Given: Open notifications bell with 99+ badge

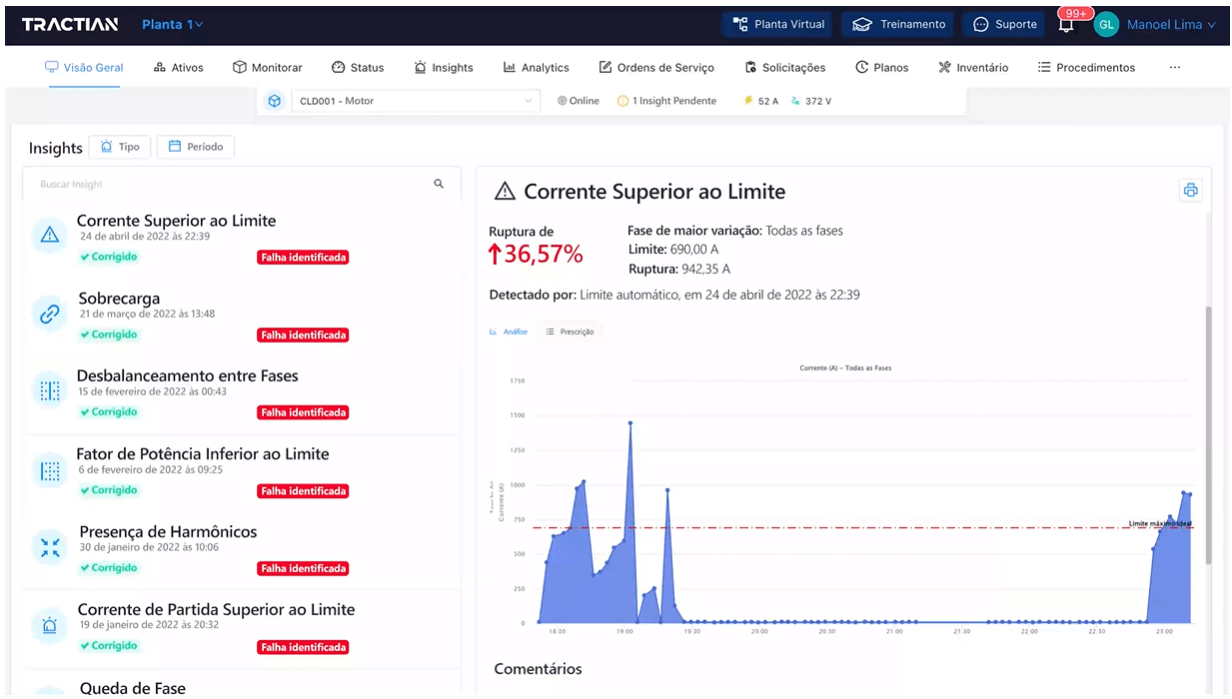Looking at the screenshot, I should click(x=1068, y=23).
